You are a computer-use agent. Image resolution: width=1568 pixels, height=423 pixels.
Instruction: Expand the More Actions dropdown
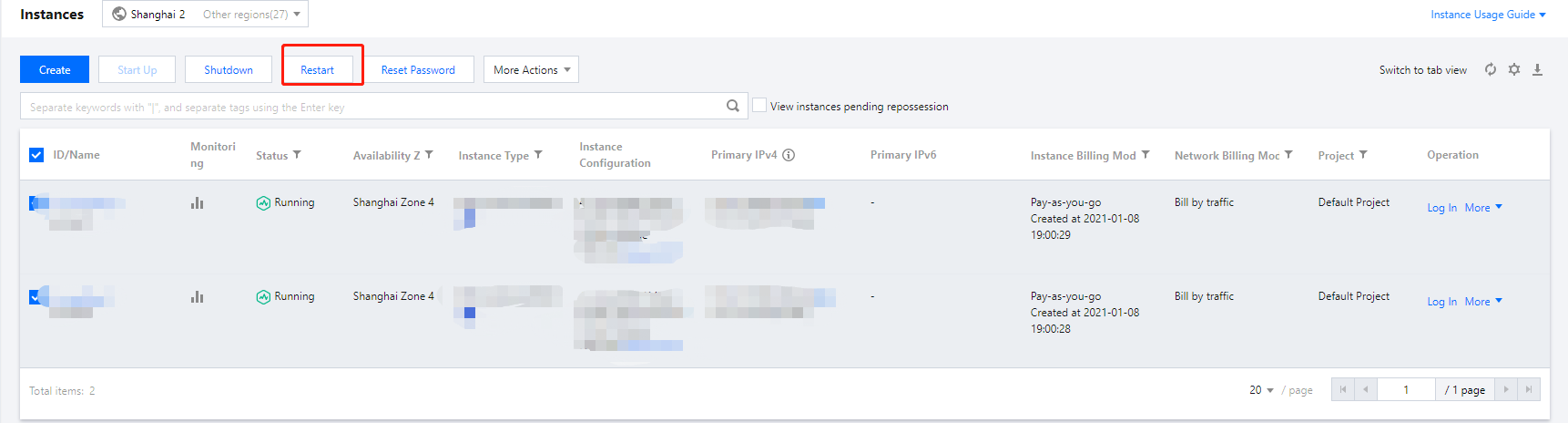[x=531, y=70]
